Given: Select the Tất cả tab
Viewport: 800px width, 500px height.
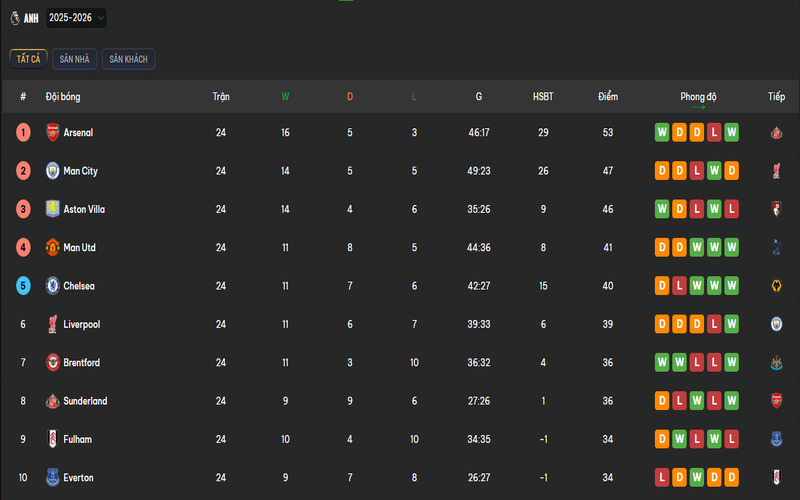Looking at the screenshot, I should coord(28,60).
